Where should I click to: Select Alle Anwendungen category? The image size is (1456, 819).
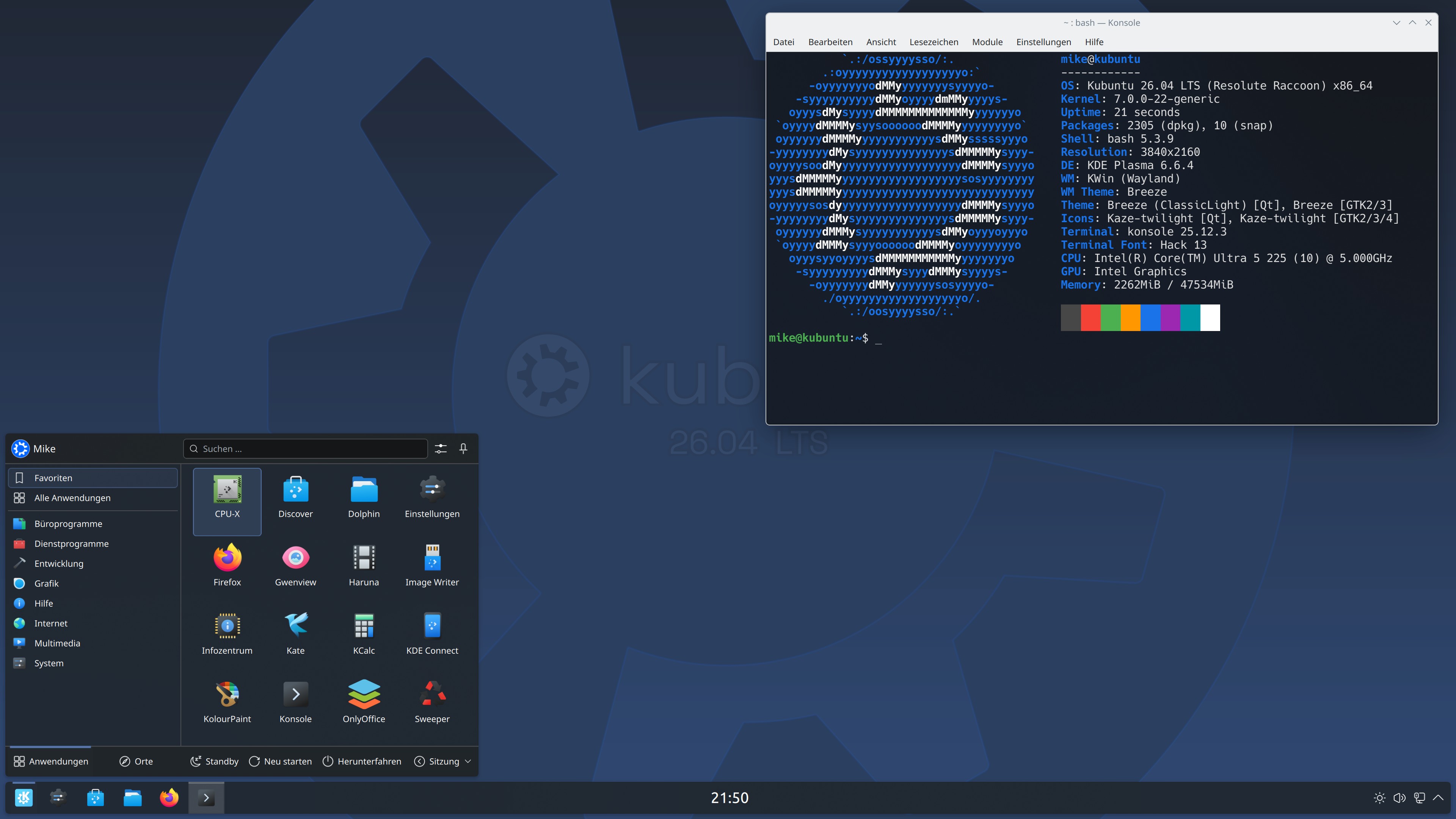[93, 498]
